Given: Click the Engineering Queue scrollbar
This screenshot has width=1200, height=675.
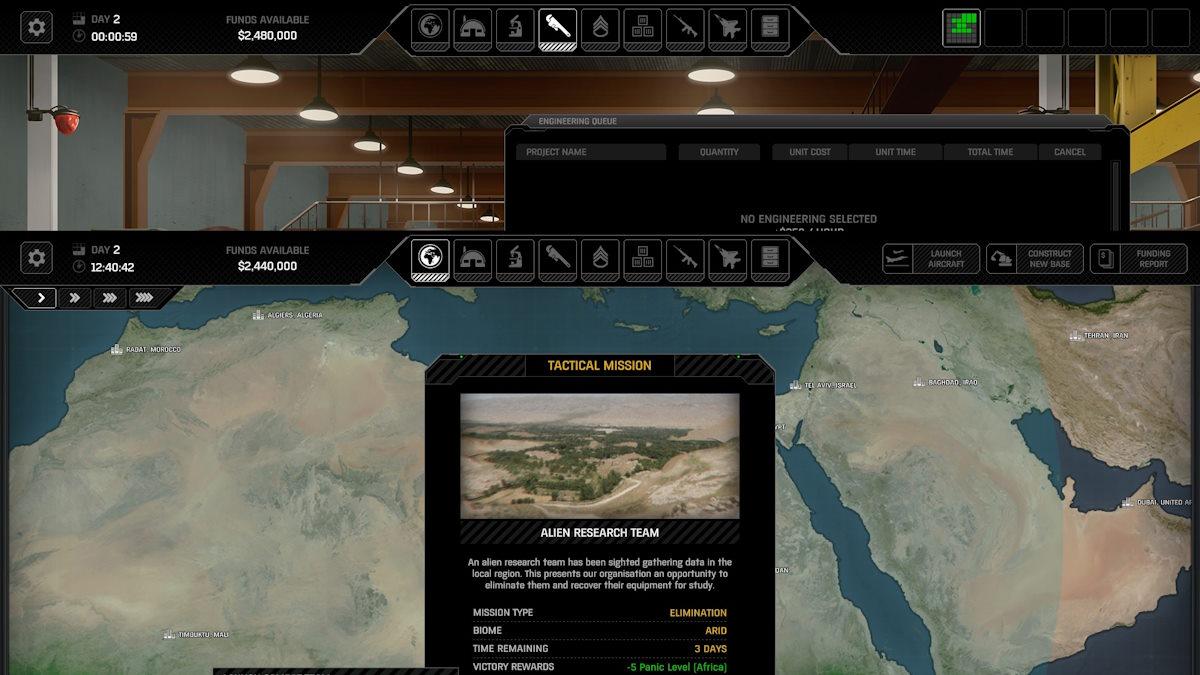Looking at the screenshot, I should [1116, 195].
